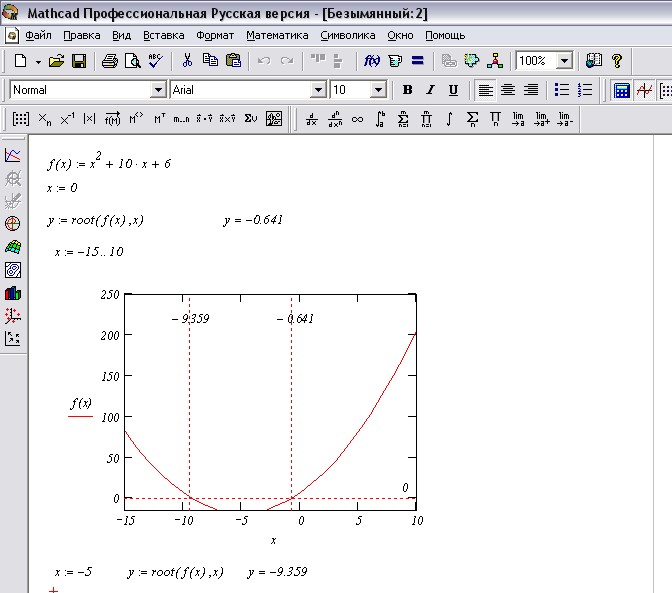Open the Calculator toolbar icon

point(621,90)
